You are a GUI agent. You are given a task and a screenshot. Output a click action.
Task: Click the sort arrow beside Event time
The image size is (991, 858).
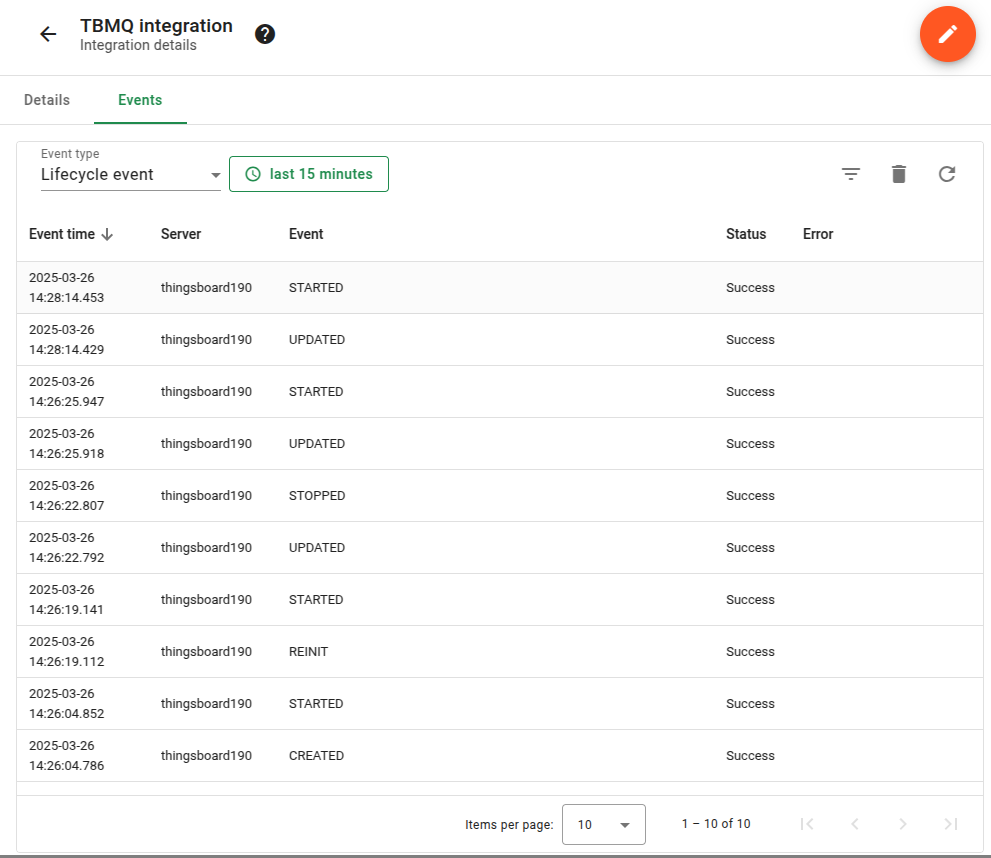click(x=107, y=234)
